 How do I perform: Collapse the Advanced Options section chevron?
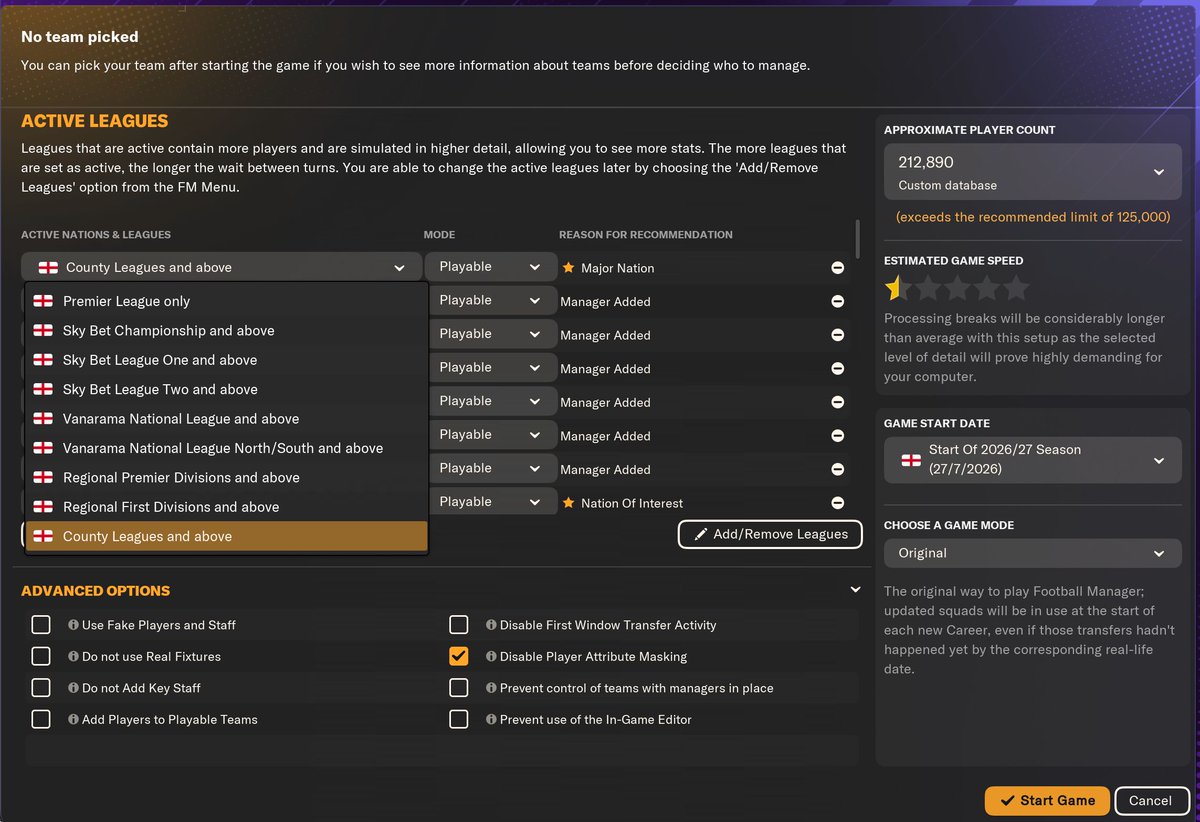(x=855, y=590)
